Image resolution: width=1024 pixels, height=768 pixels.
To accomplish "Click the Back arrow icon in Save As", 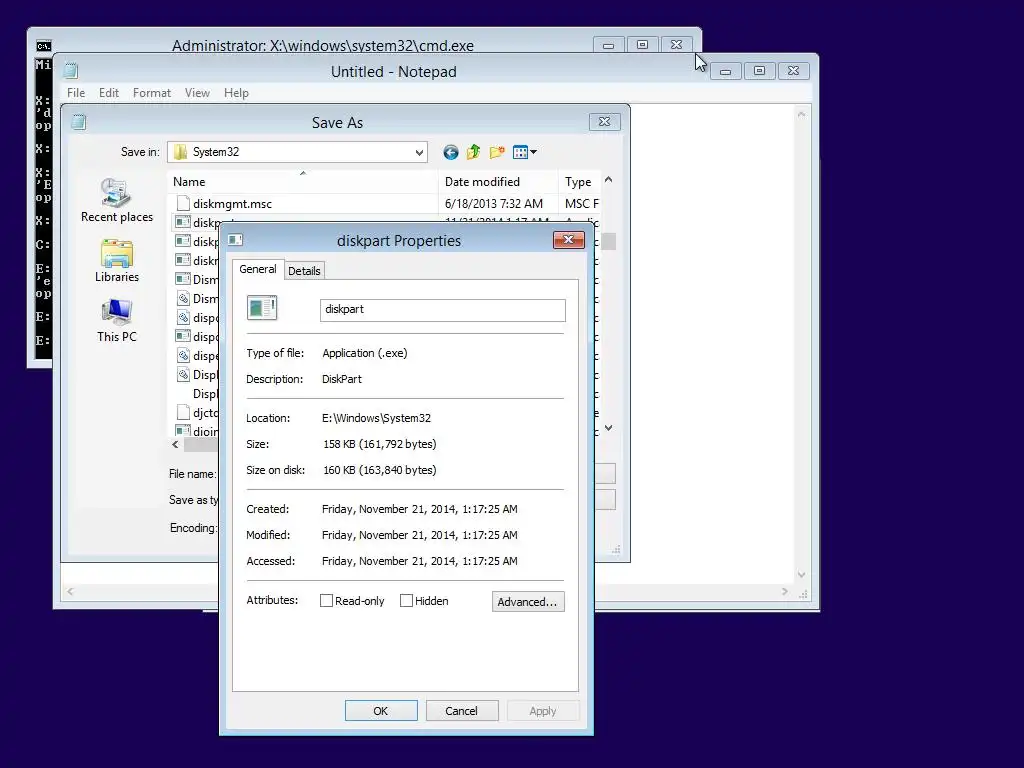I will point(451,152).
